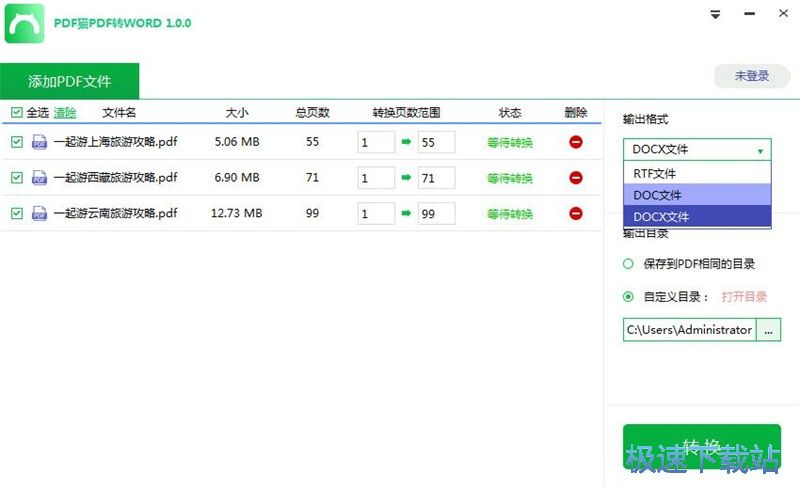Click the PDF file icon of 一起游云南旅游攻略.pdf
The height and width of the screenshot is (489, 800).
(40, 213)
